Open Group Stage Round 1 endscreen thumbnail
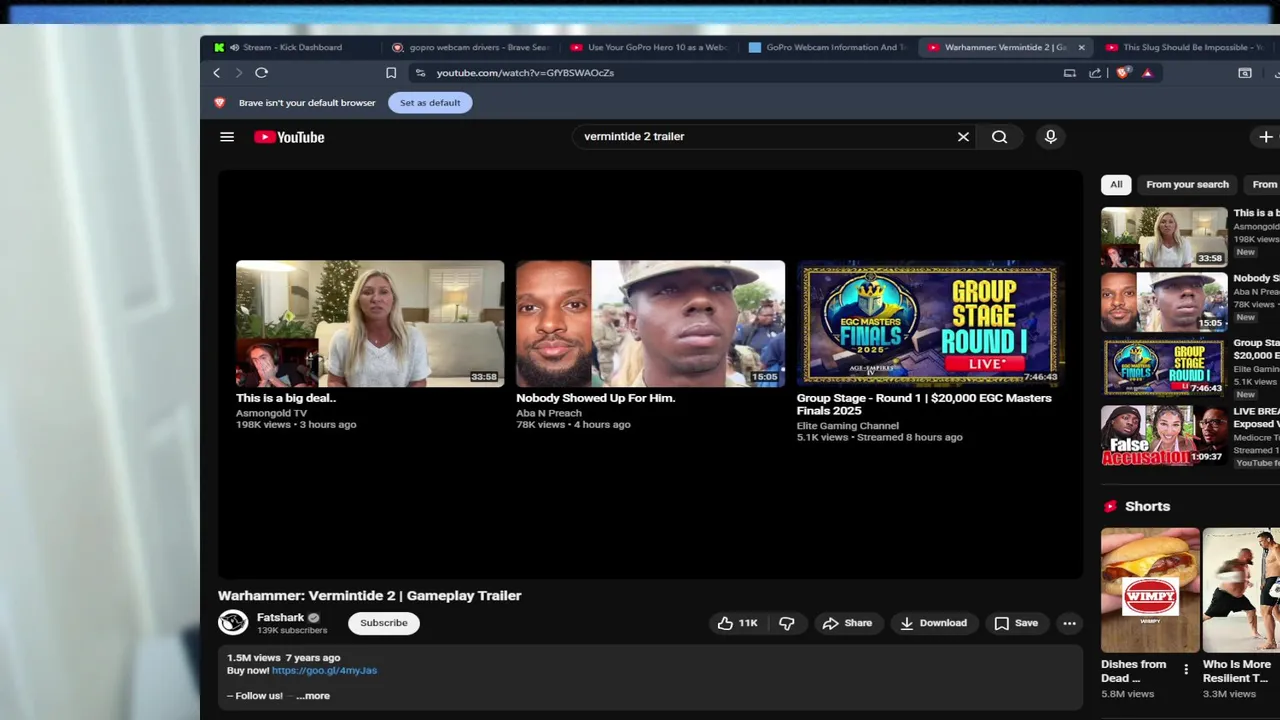The width and height of the screenshot is (1280, 720). (931, 324)
